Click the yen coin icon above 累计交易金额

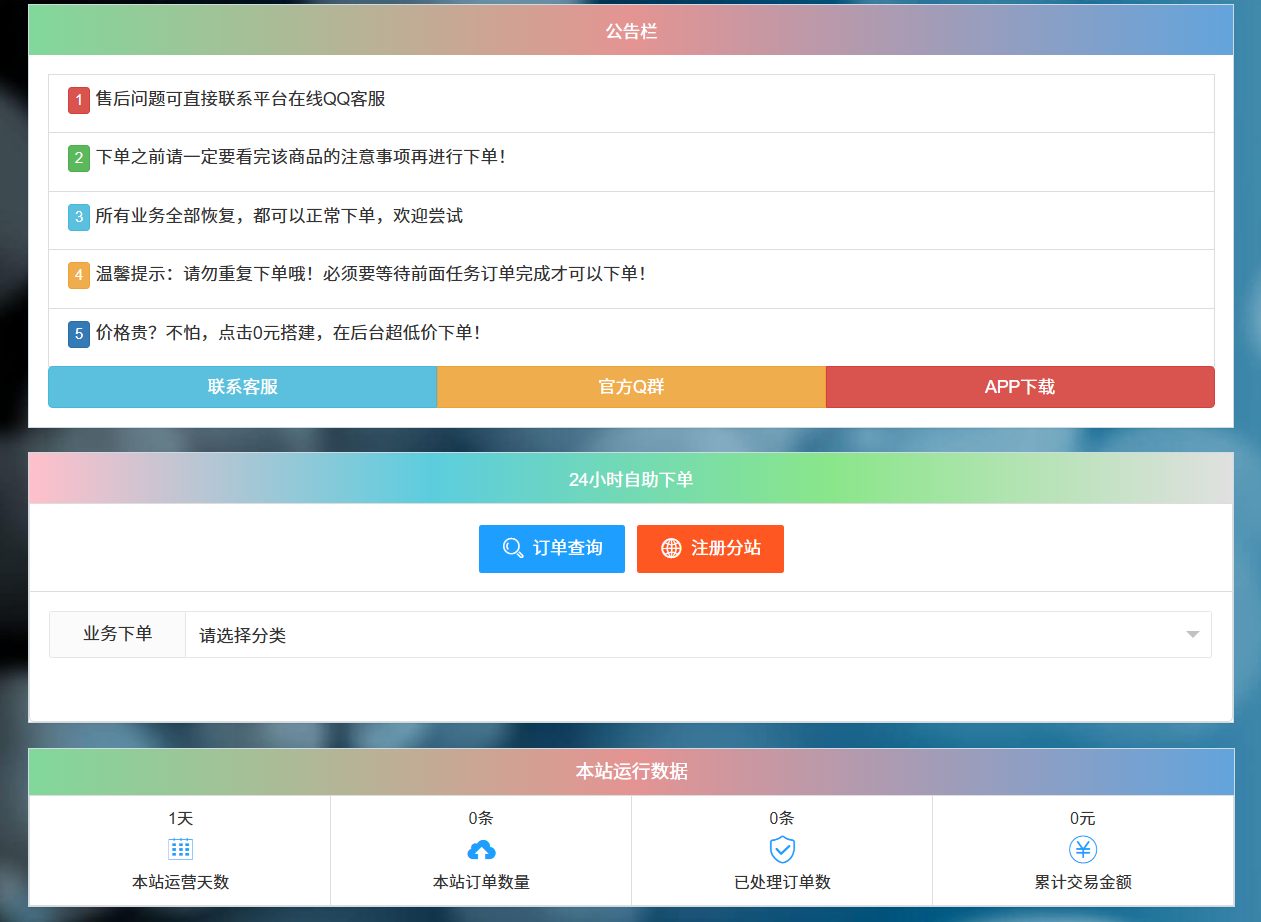pyautogui.click(x=1083, y=849)
